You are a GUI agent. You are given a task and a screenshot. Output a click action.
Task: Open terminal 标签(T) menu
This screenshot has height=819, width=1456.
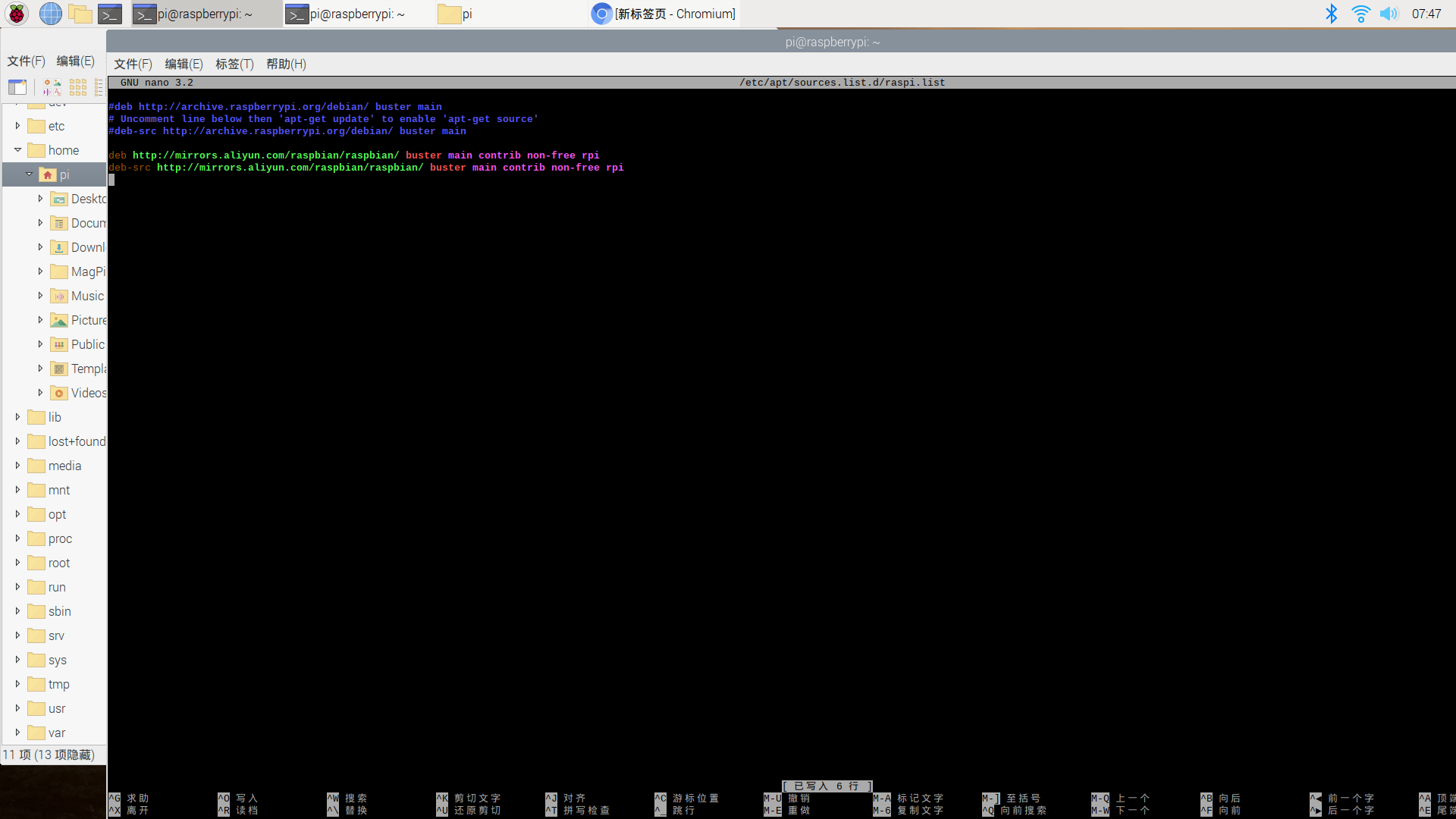234,64
